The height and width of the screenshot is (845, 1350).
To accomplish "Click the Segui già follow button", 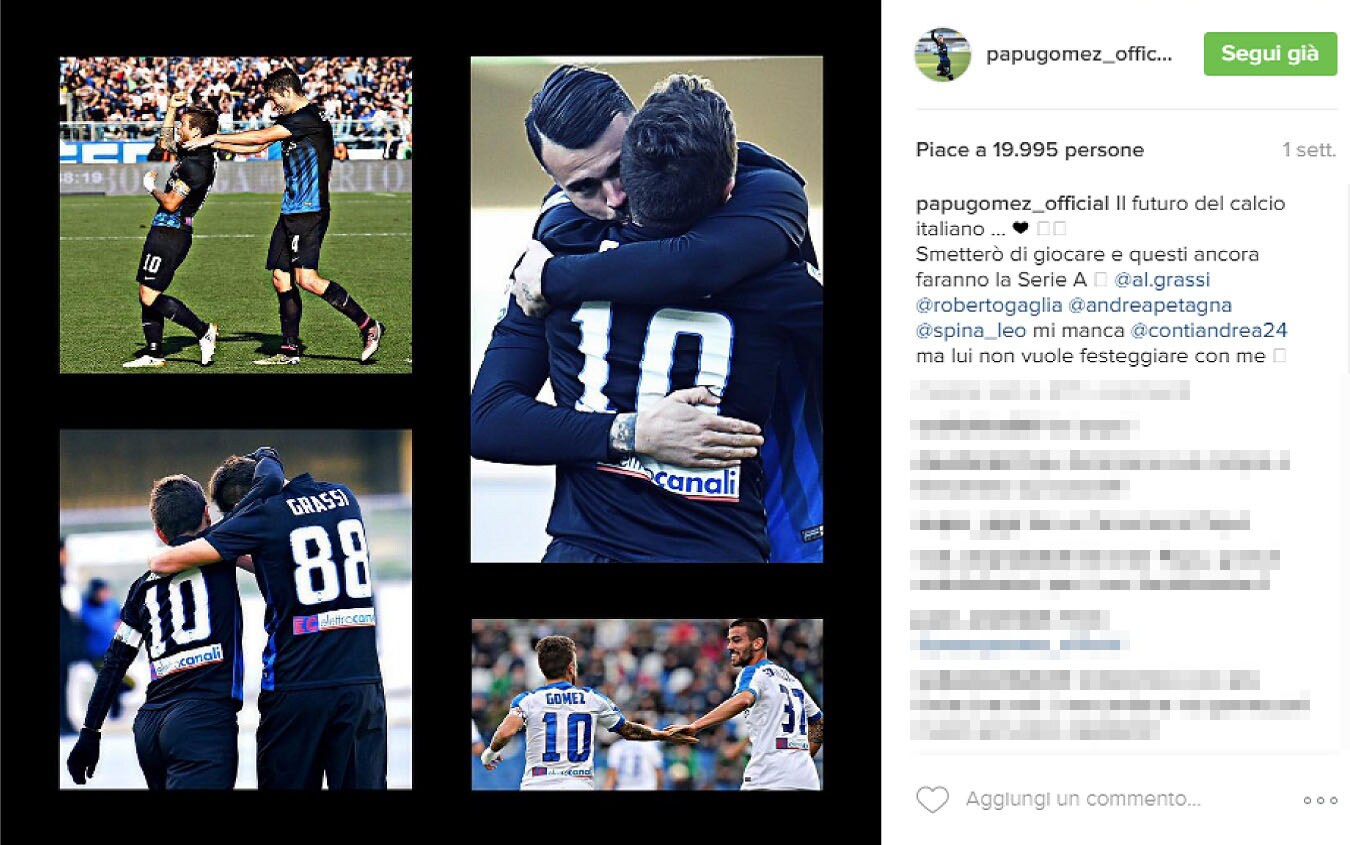I will pos(1270,54).
